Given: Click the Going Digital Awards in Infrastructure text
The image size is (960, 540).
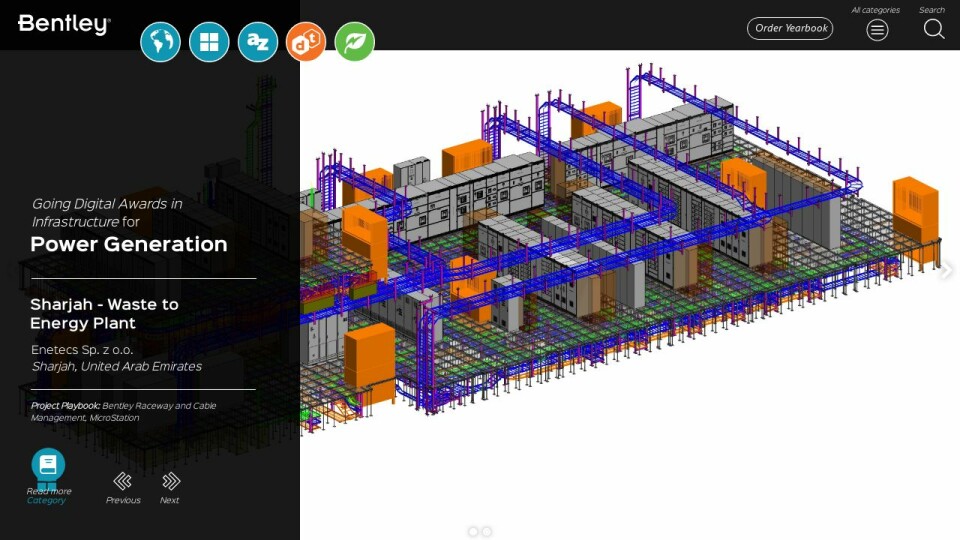Looking at the screenshot, I should coord(107,212).
